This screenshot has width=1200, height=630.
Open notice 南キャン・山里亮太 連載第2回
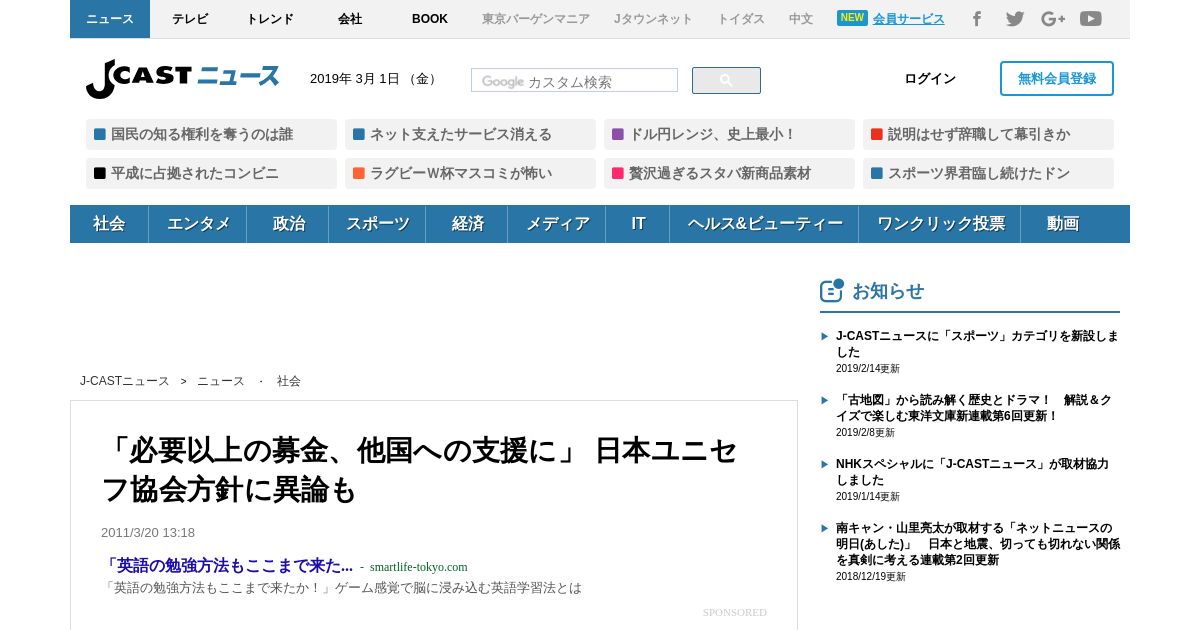[x=977, y=544]
